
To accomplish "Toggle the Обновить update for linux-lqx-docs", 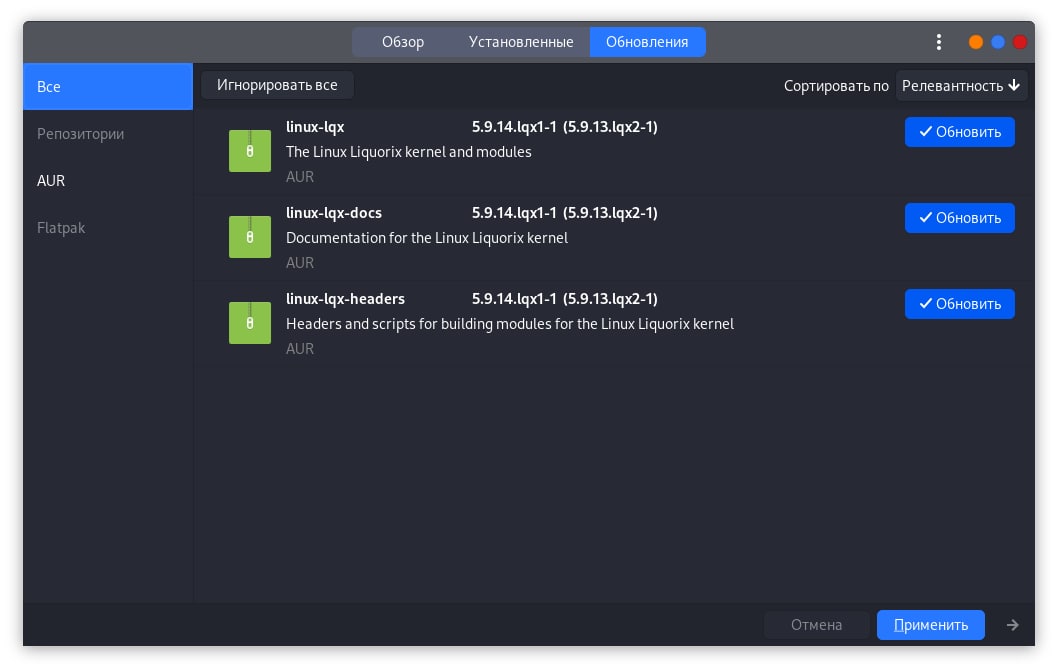I will click(959, 218).
